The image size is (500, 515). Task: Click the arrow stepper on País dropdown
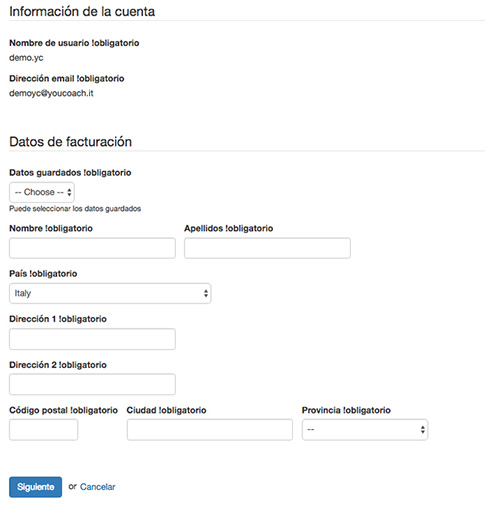coord(206,293)
